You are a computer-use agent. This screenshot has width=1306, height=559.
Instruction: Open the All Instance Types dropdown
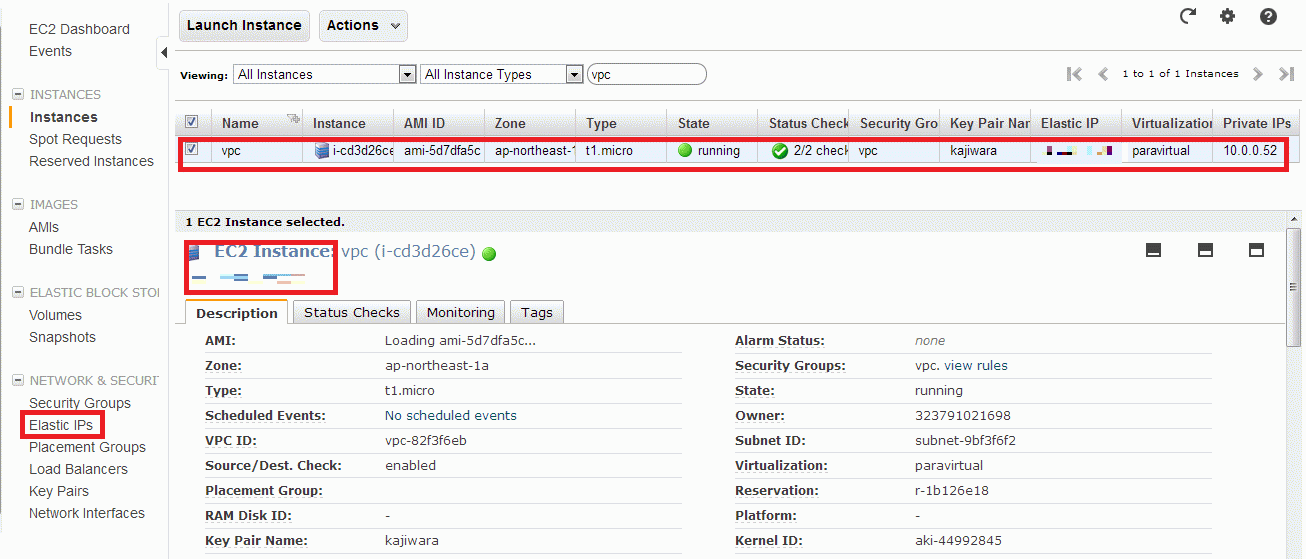(502, 74)
